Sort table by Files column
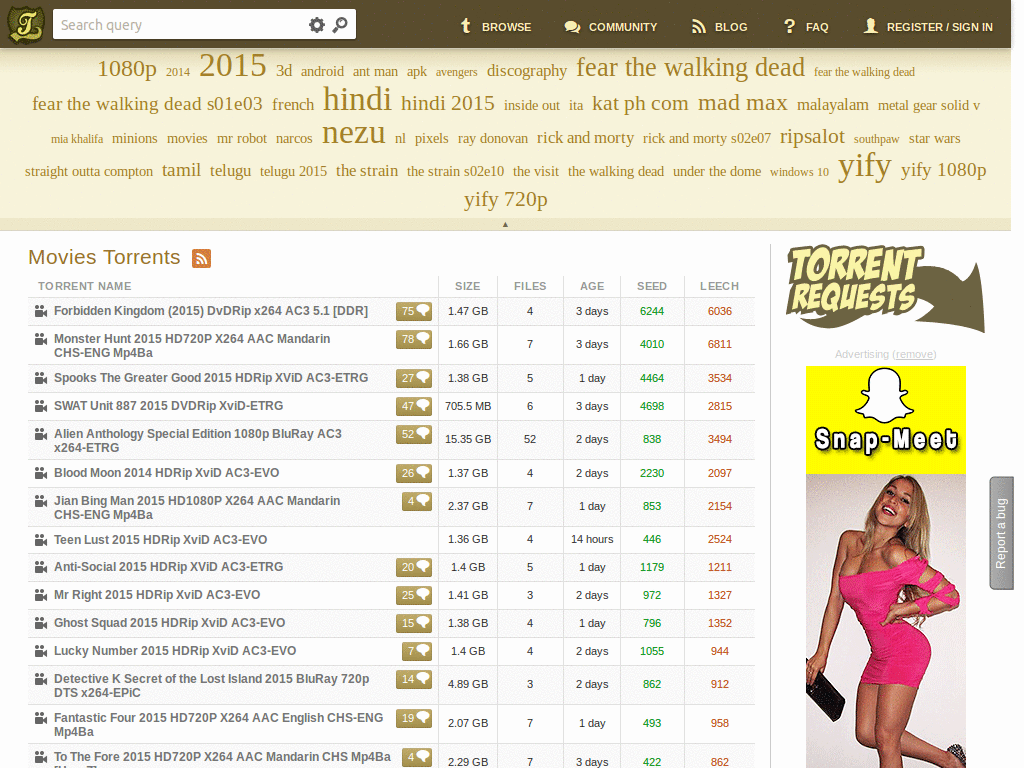Screen dimensions: 1024x768 (530, 286)
